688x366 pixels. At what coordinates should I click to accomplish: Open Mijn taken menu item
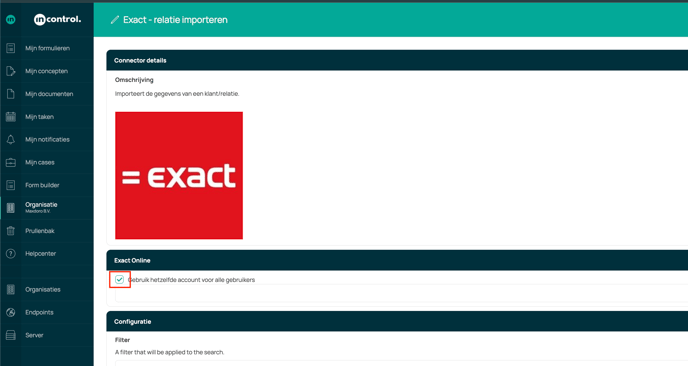pyautogui.click(x=39, y=117)
